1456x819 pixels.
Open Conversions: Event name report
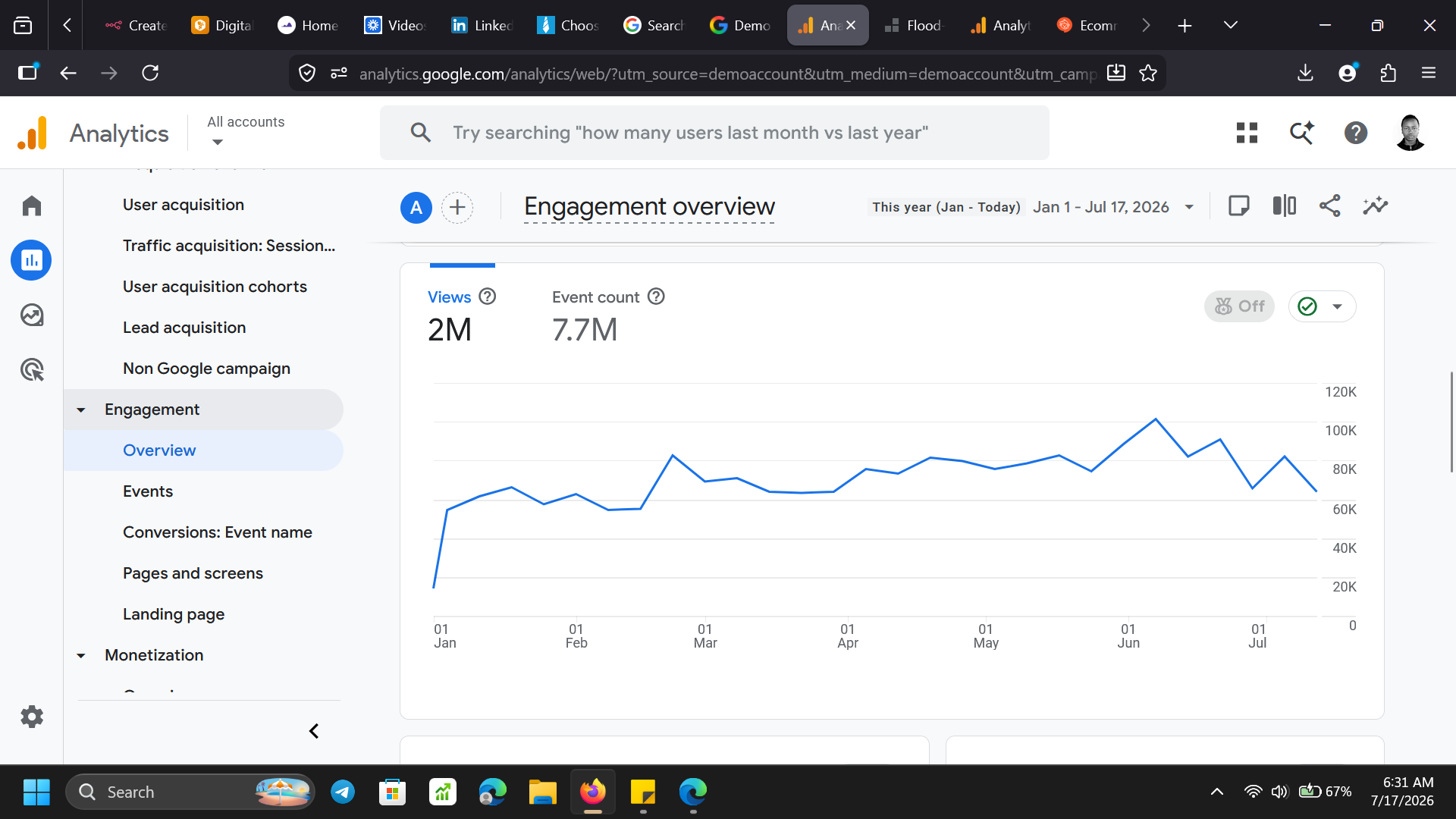[x=218, y=532]
